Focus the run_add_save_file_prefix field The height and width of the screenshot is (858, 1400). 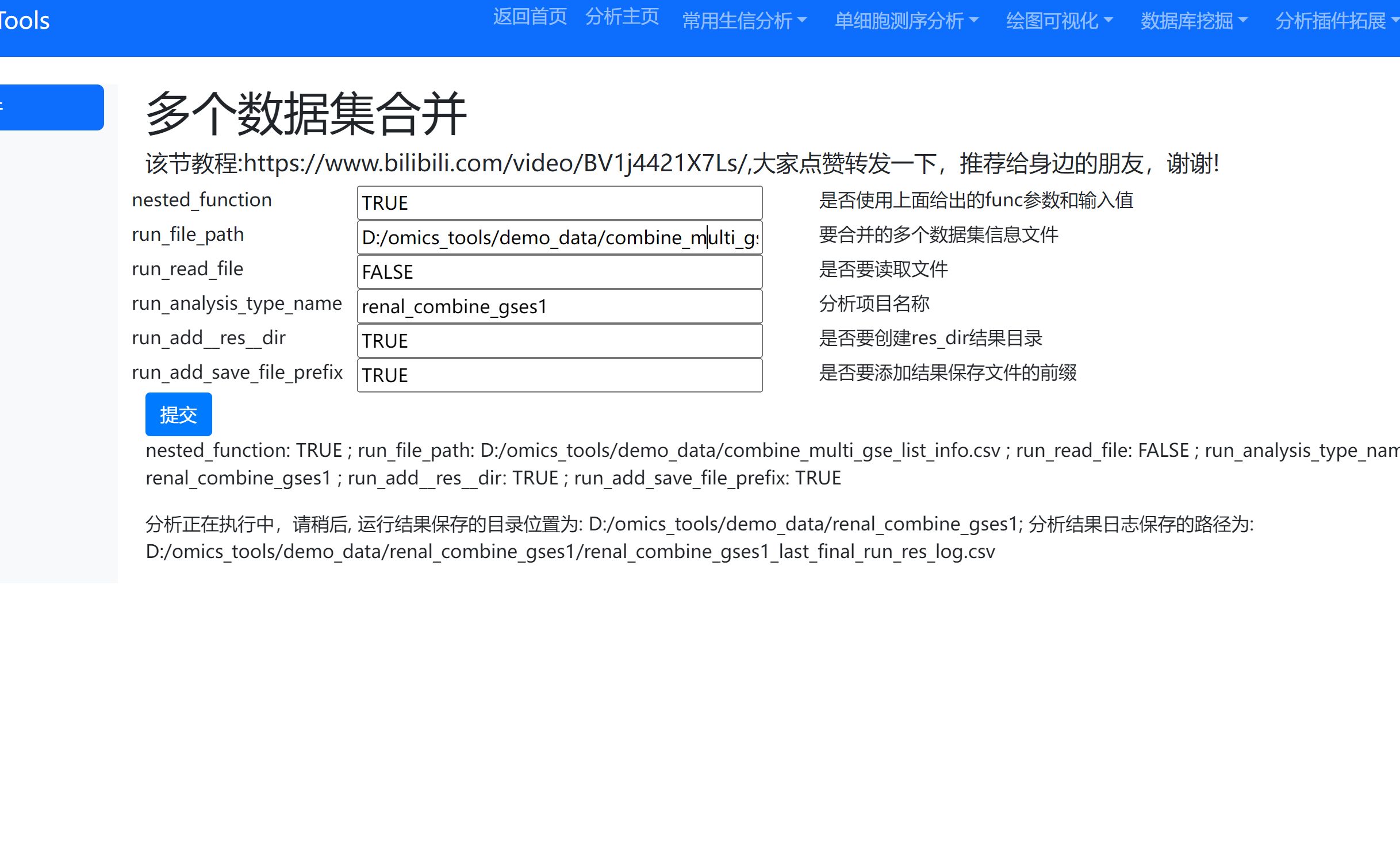(559, 375)
